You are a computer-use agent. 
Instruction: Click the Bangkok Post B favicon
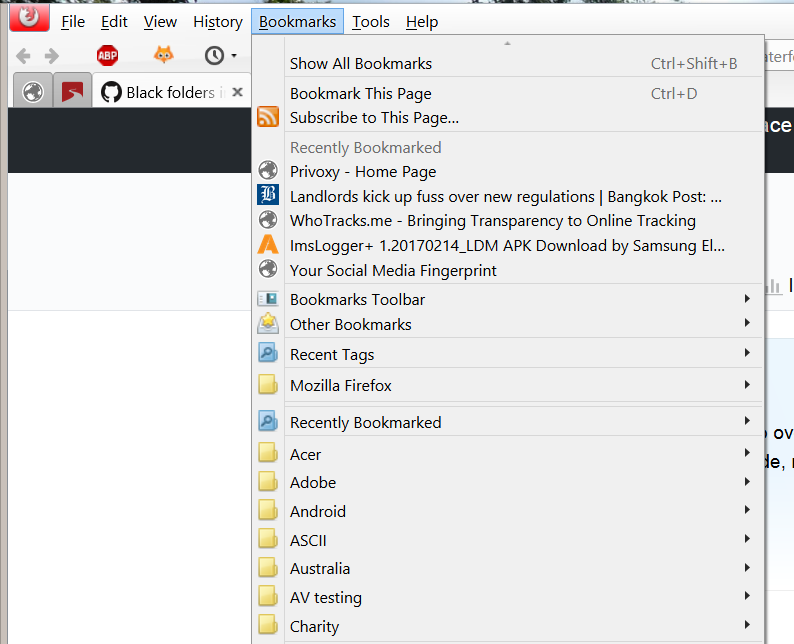pos(268,194)
